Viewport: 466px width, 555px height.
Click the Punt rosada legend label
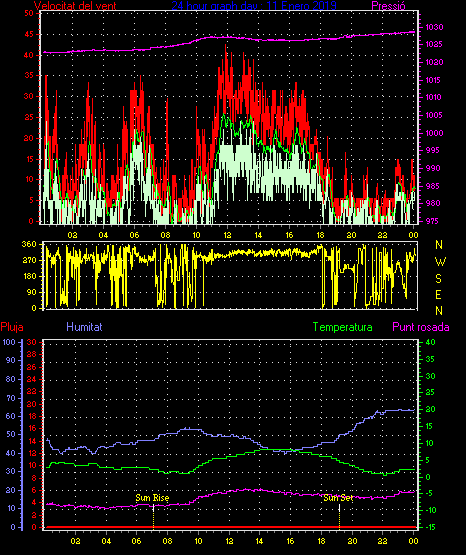pyautogui.click(x=421, y=327)
